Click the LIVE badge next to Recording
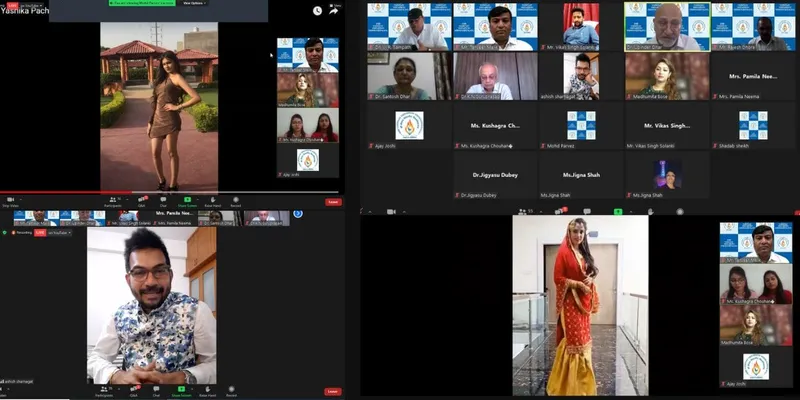The image size is (800, 400). click(x=40, y=233)
